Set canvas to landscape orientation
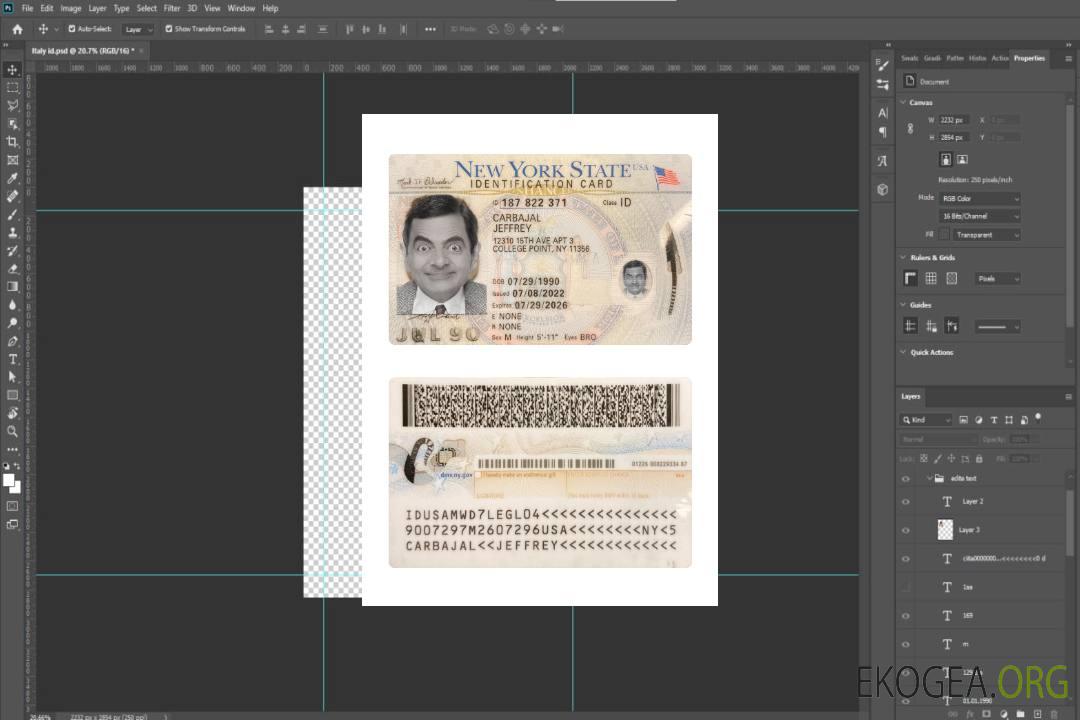The image size is (1080, 720). coord(962,159)
